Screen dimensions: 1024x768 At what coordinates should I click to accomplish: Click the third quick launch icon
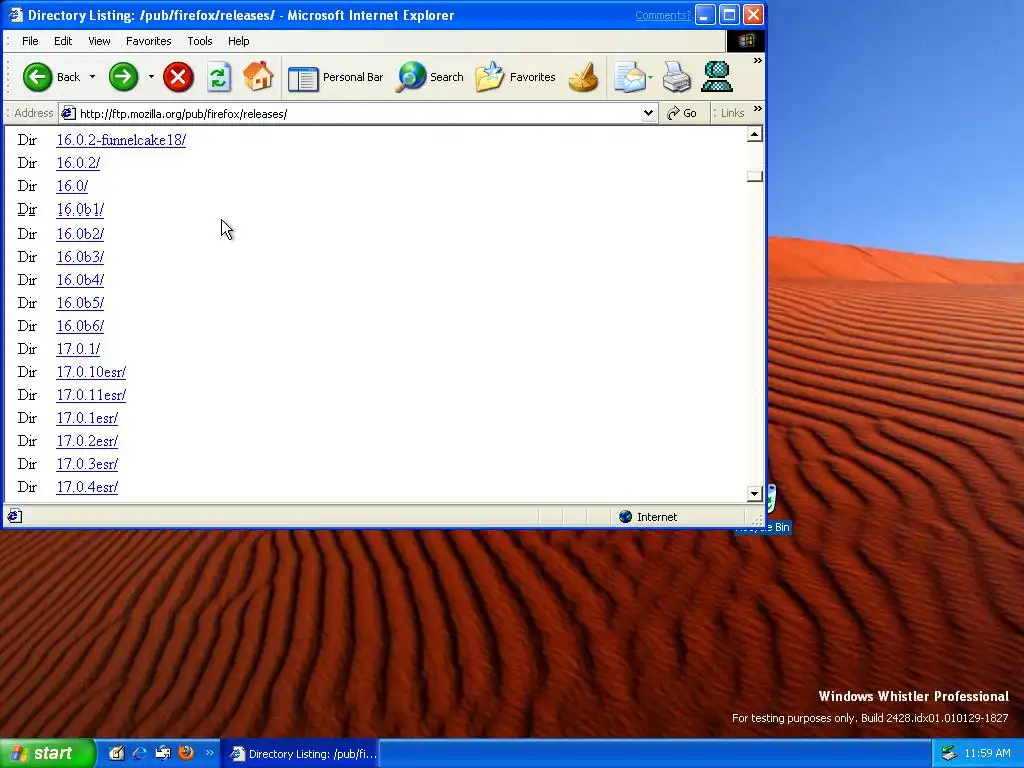163,753
